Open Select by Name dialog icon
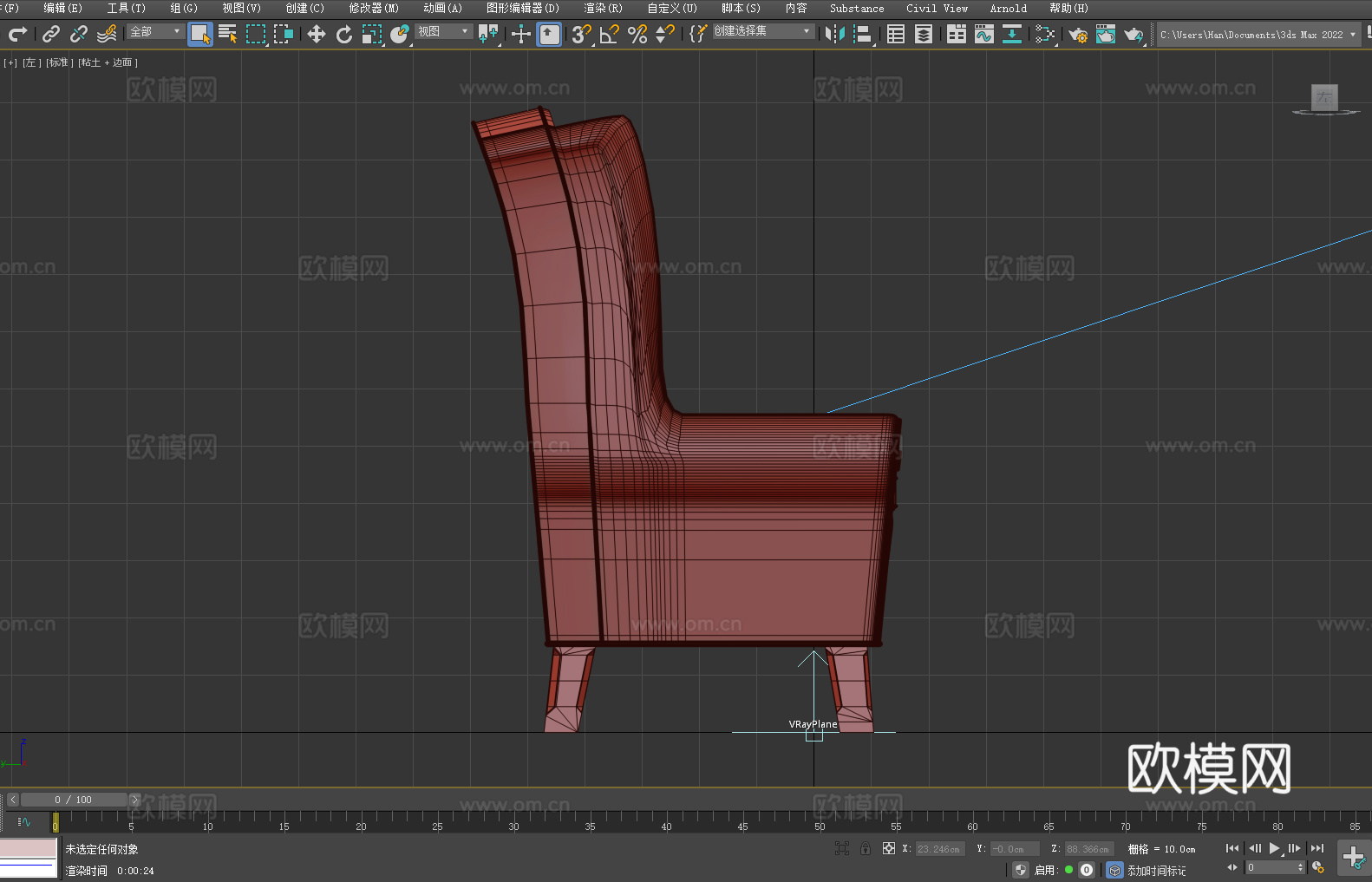The image size is (1372, 882). [x=227, y=34]
